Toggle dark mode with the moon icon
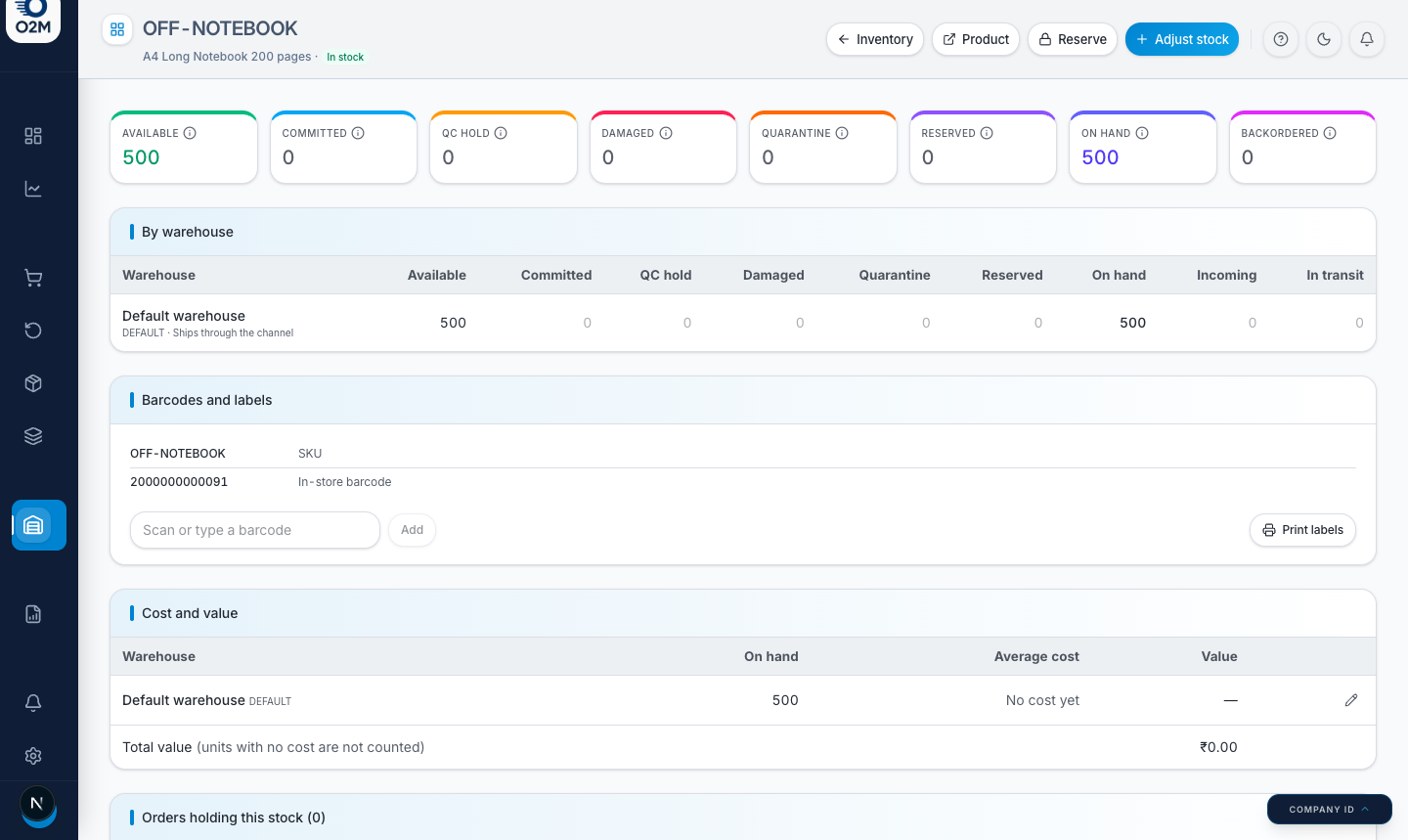Image resolution: width=1408 pixels, height=840 pixels. (1324, 39)
